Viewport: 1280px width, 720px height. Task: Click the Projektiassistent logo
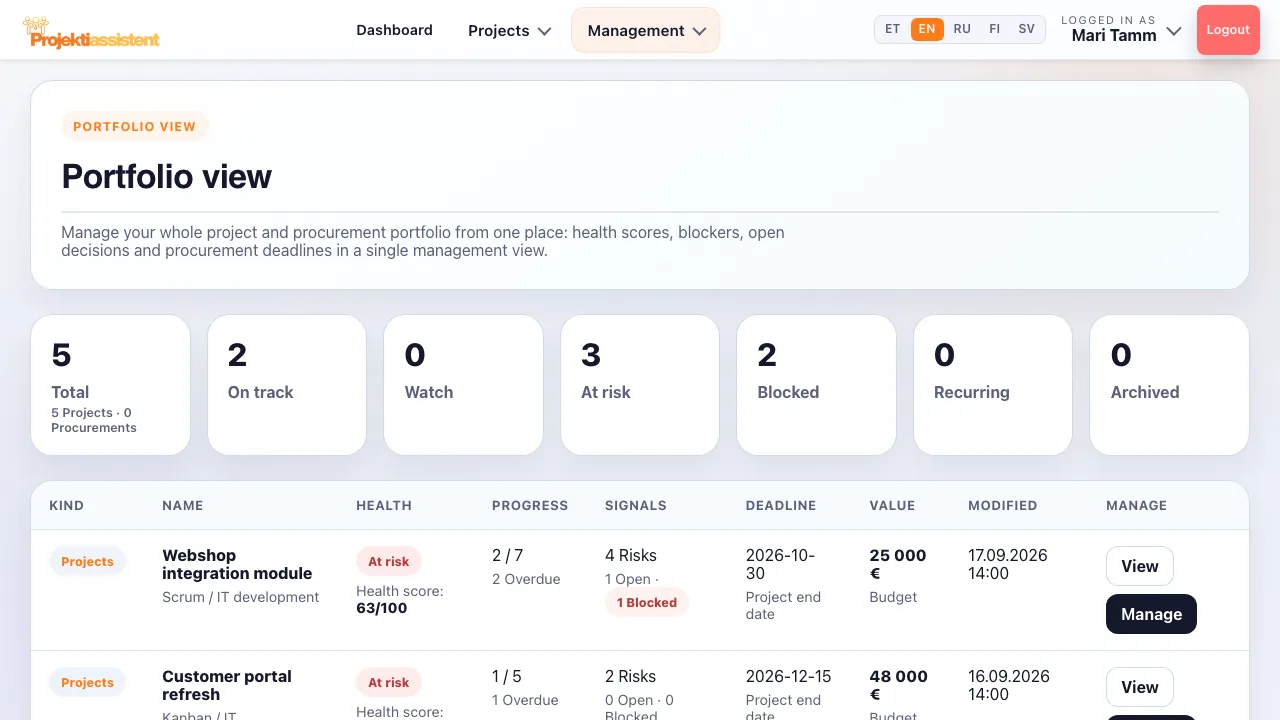[x=91, y=32]
